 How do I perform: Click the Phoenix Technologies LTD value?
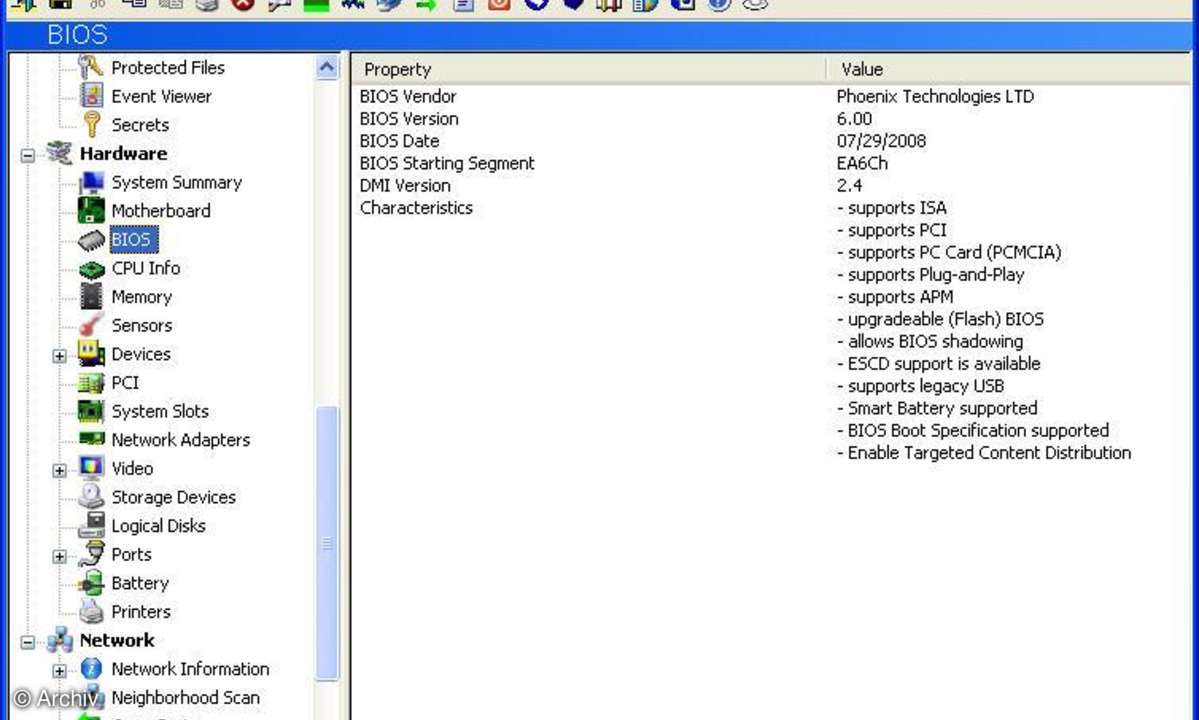point(935,96)
